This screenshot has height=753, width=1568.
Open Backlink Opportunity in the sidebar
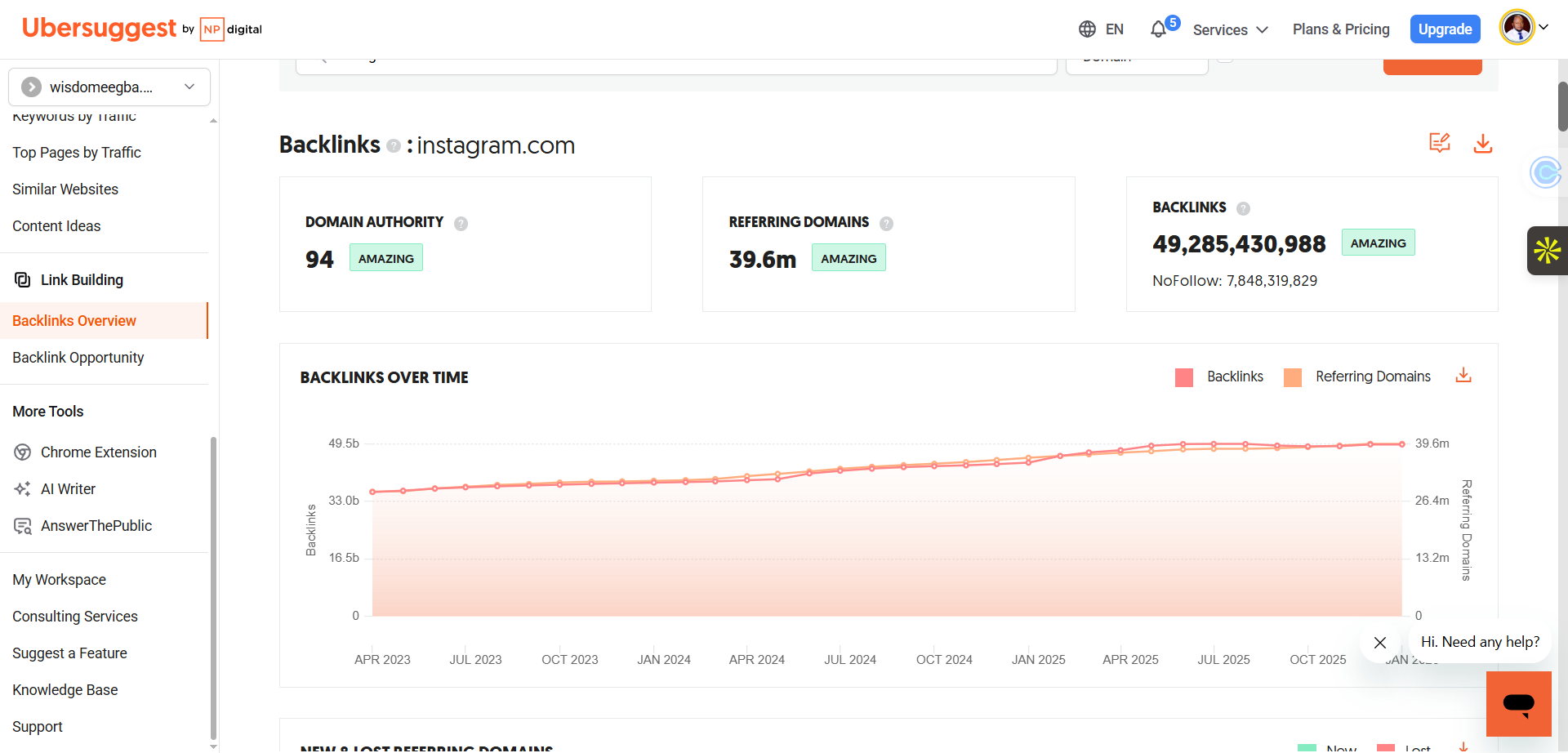78,358
